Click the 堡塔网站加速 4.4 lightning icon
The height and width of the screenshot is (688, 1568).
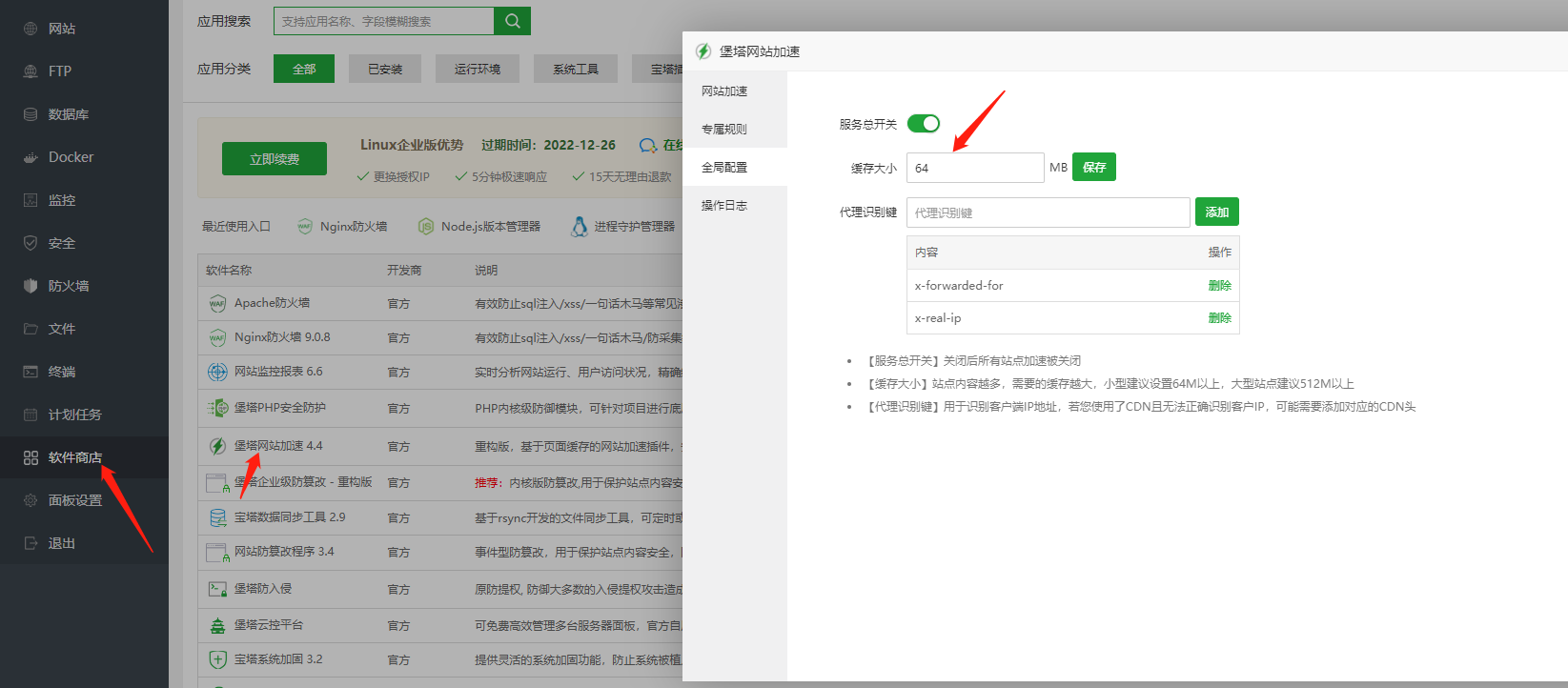217,446
